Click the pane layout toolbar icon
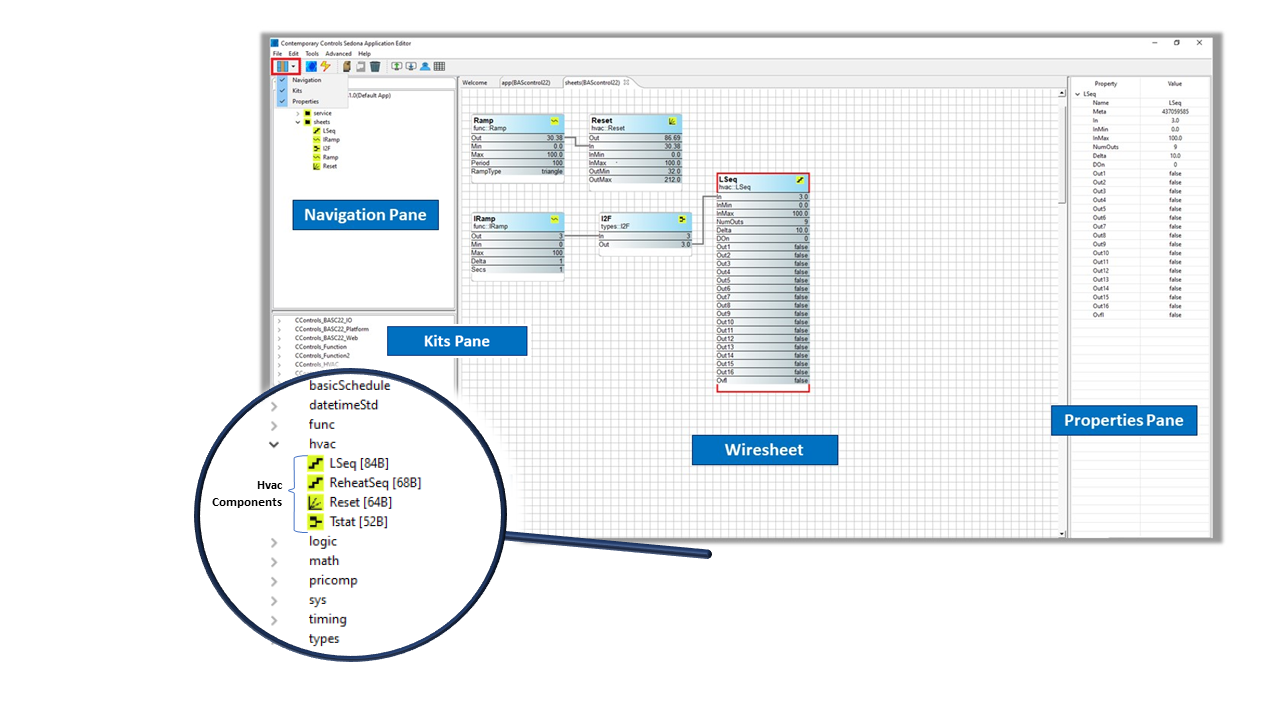1280x720 pixels. (280, 66)
